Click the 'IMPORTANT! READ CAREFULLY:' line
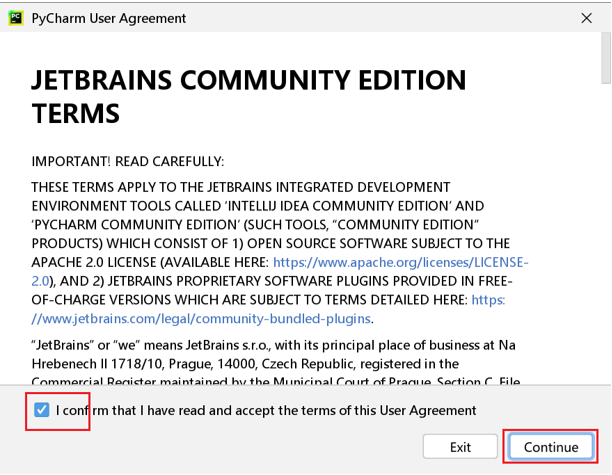 [x=128, y=161]
